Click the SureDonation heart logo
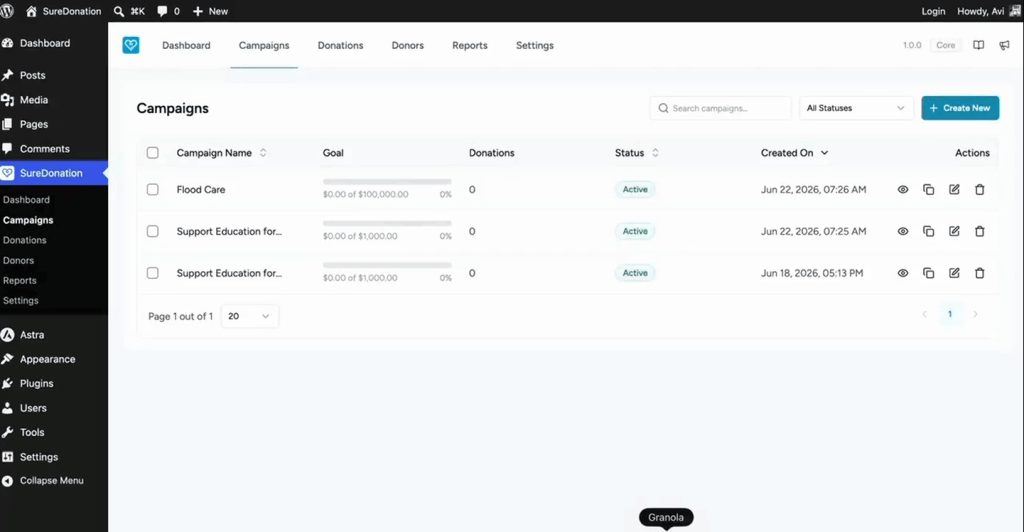The image size is (1024, 532). [131, 45]
